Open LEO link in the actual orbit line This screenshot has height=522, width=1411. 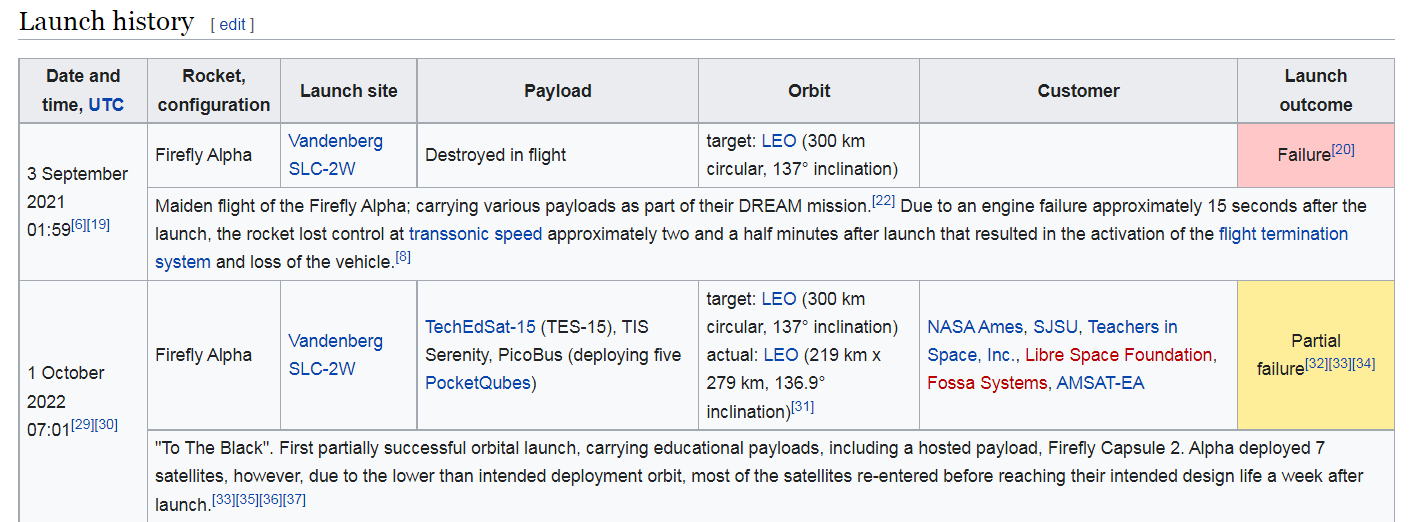(781, 354)
